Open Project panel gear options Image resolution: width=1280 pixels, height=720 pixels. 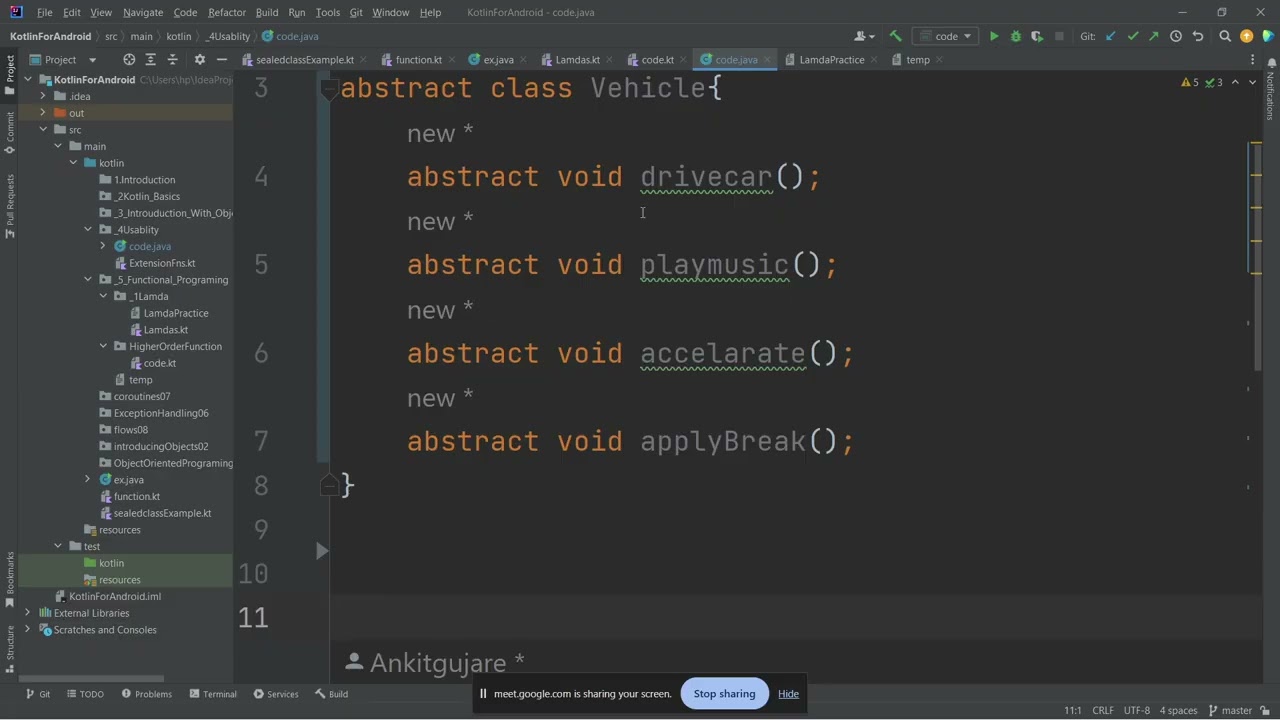click(x=199, y=59)
